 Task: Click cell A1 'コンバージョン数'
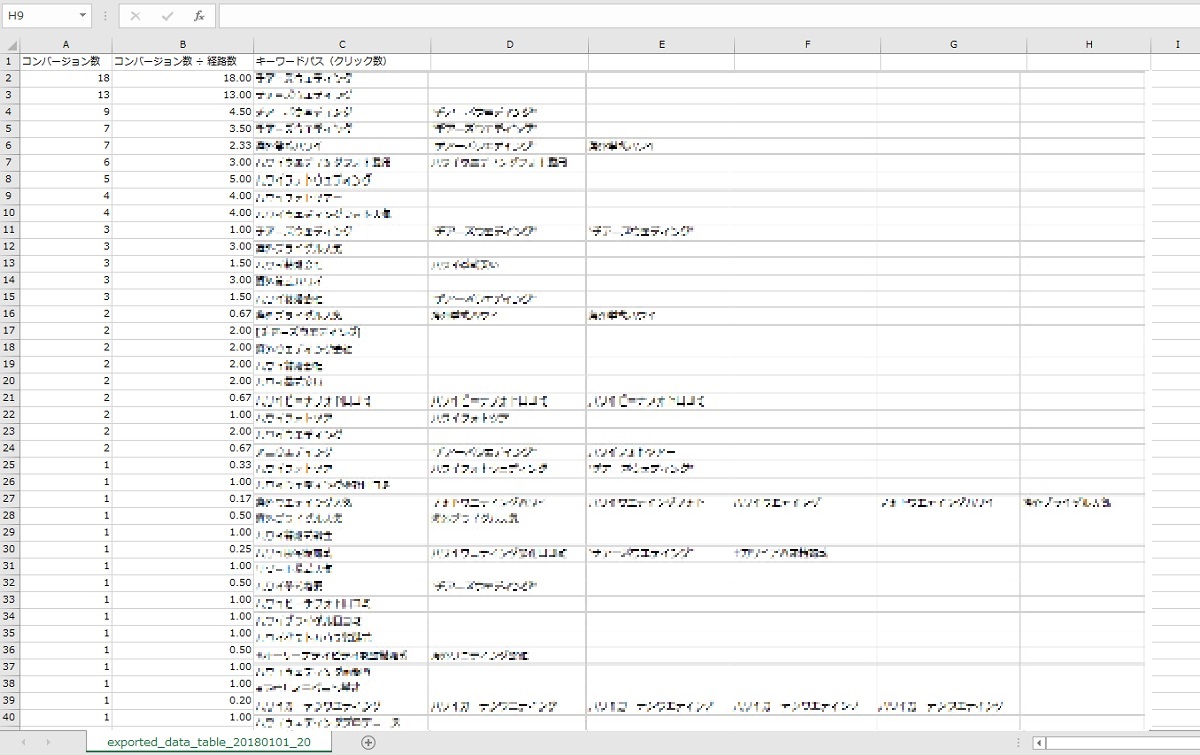(66, 61)
